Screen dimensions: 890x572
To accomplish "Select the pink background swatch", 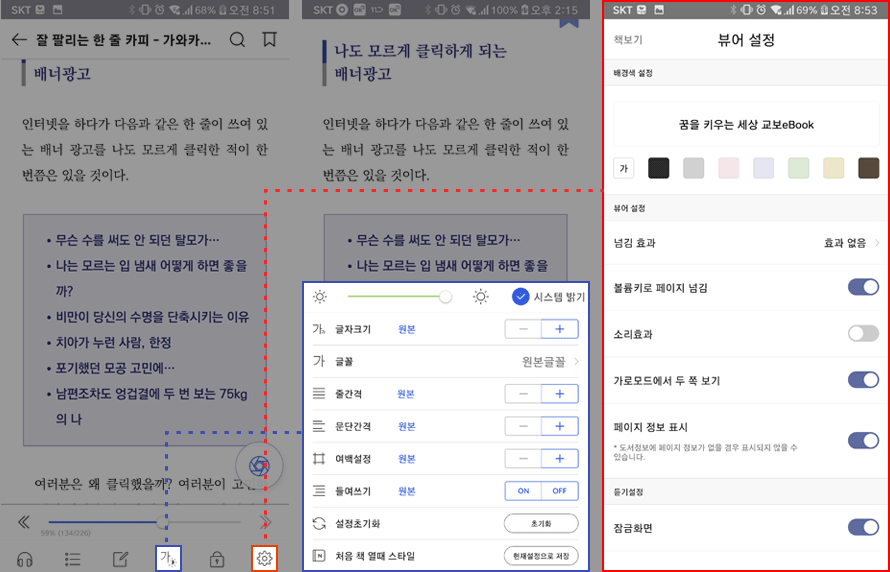I will point(729,168).
